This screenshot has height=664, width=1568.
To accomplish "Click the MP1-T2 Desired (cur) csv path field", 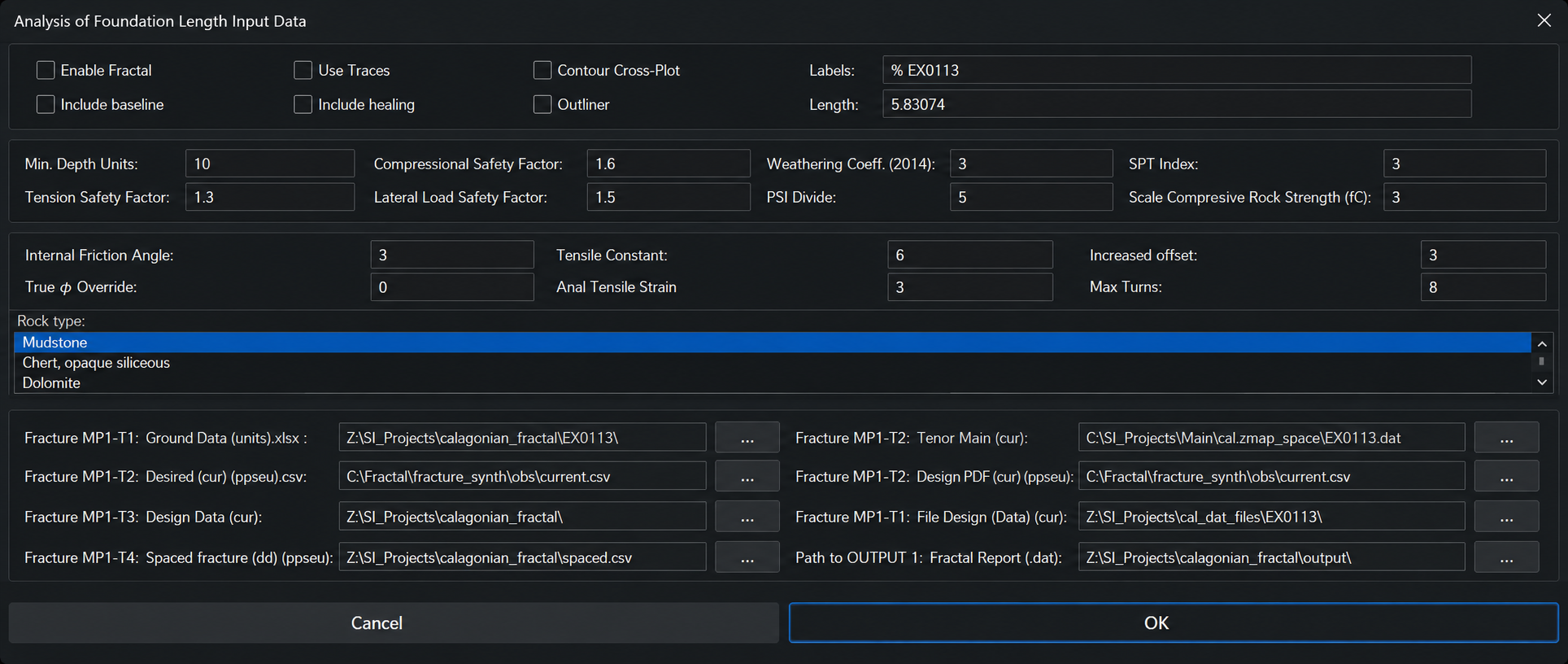I will 522,477.
